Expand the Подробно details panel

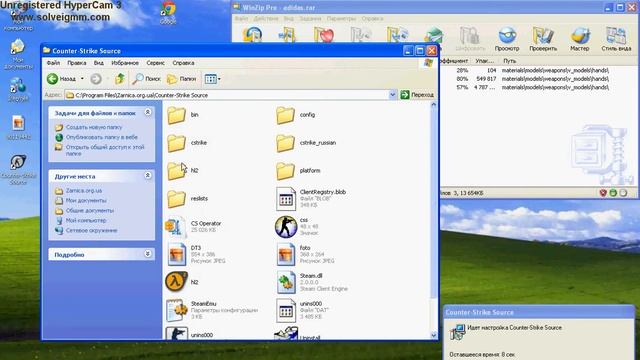148,254
